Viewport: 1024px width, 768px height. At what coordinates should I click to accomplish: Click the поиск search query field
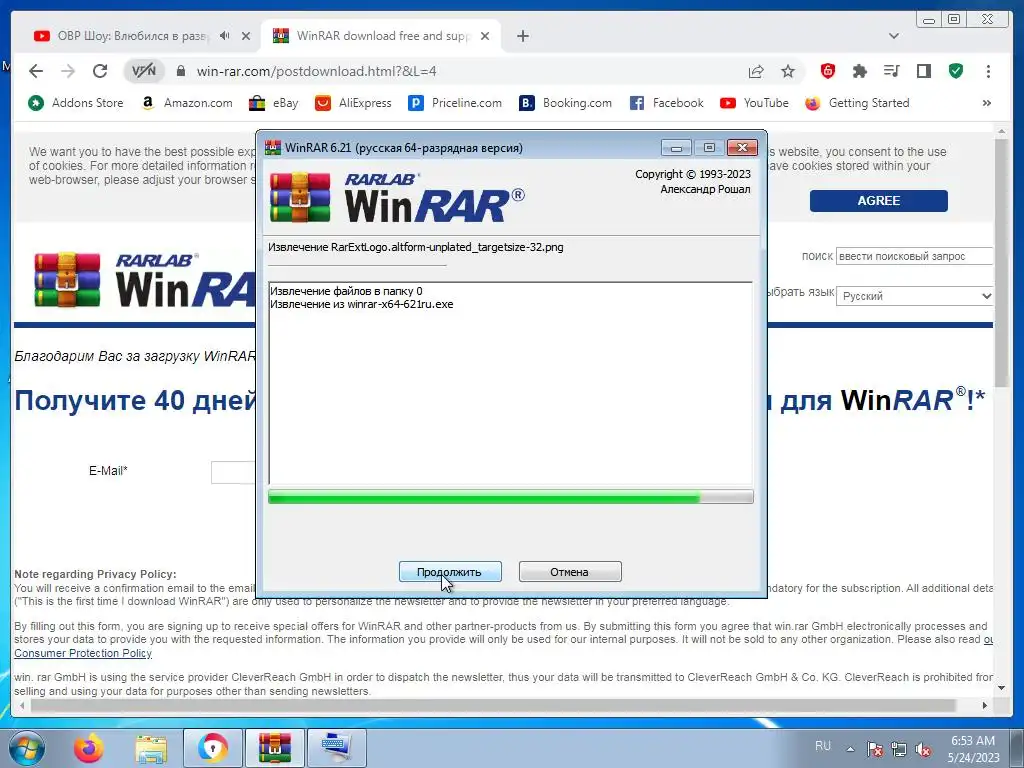(x=914, y=256)
